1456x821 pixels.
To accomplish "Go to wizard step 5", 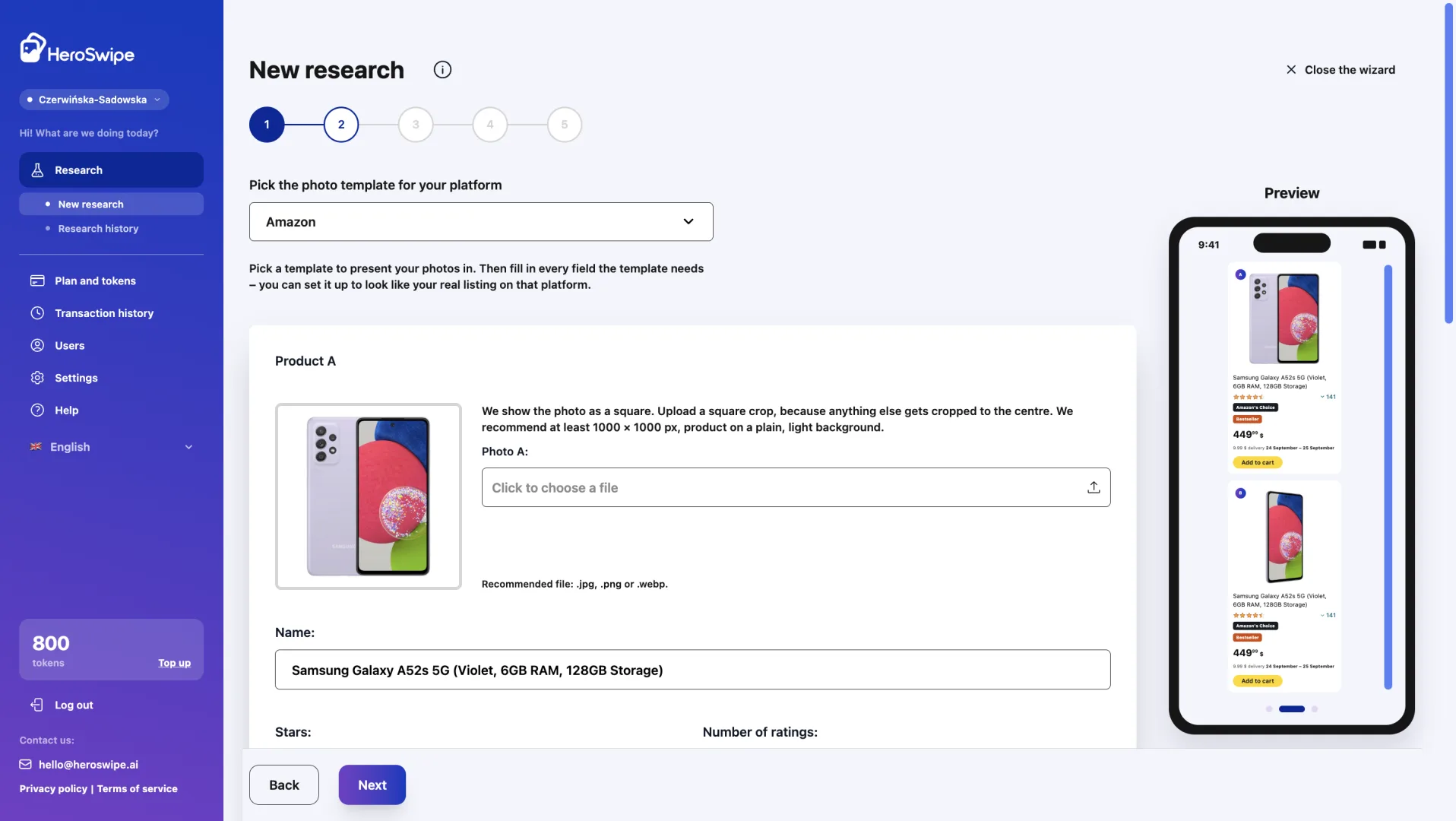I will click(x=565, y=125).
